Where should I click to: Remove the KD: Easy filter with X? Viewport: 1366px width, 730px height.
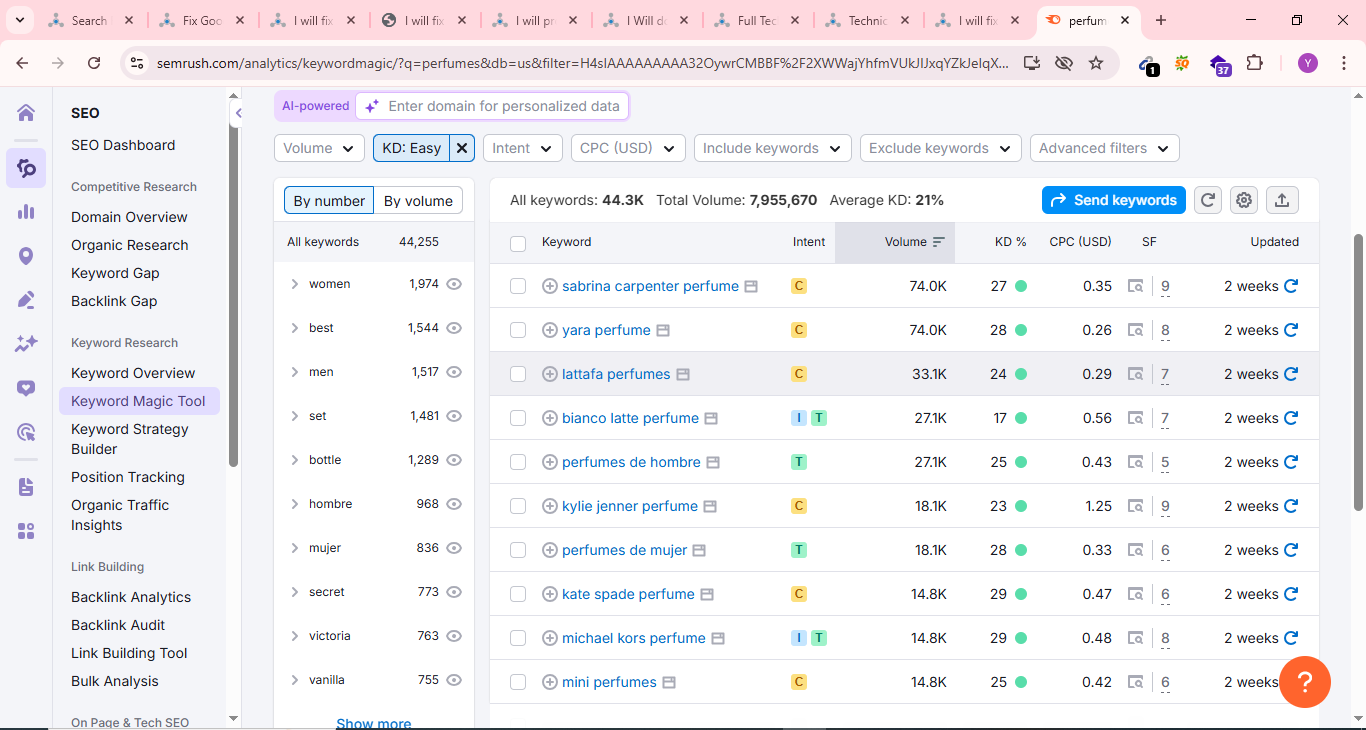[x=461, y=148]
